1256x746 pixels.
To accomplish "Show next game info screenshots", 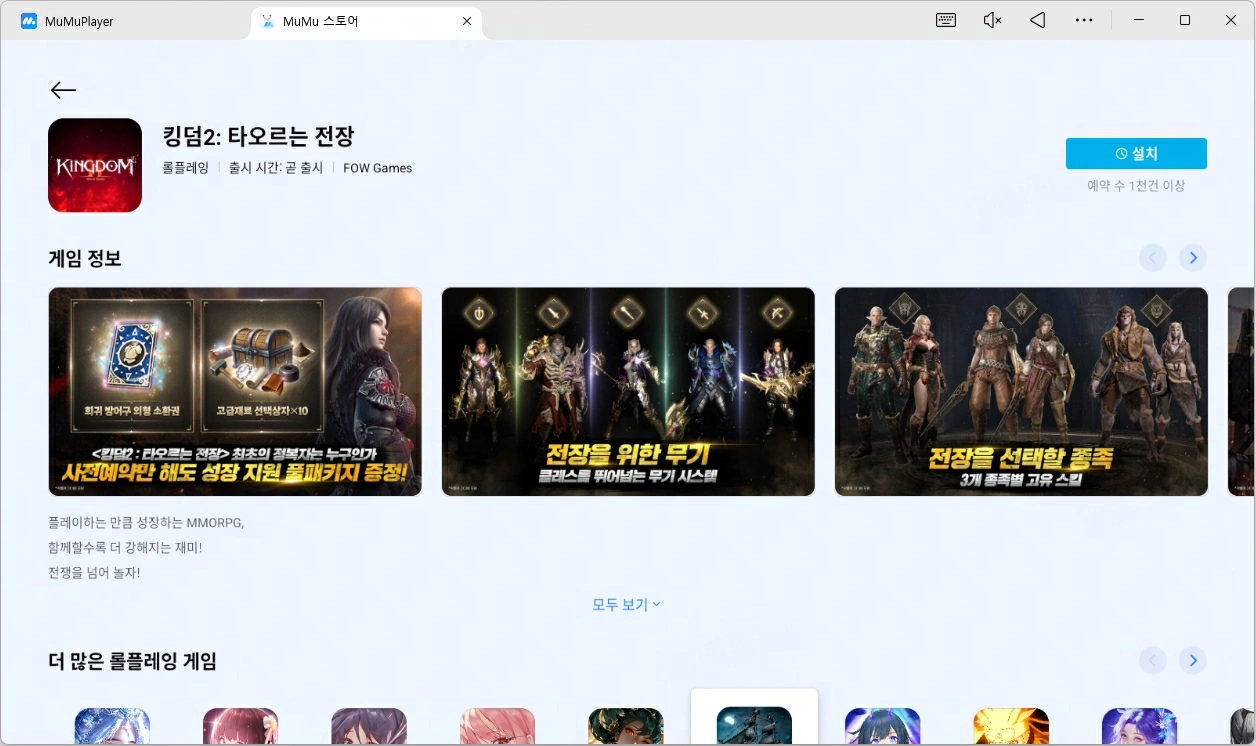I will (x=1192, y=258).
